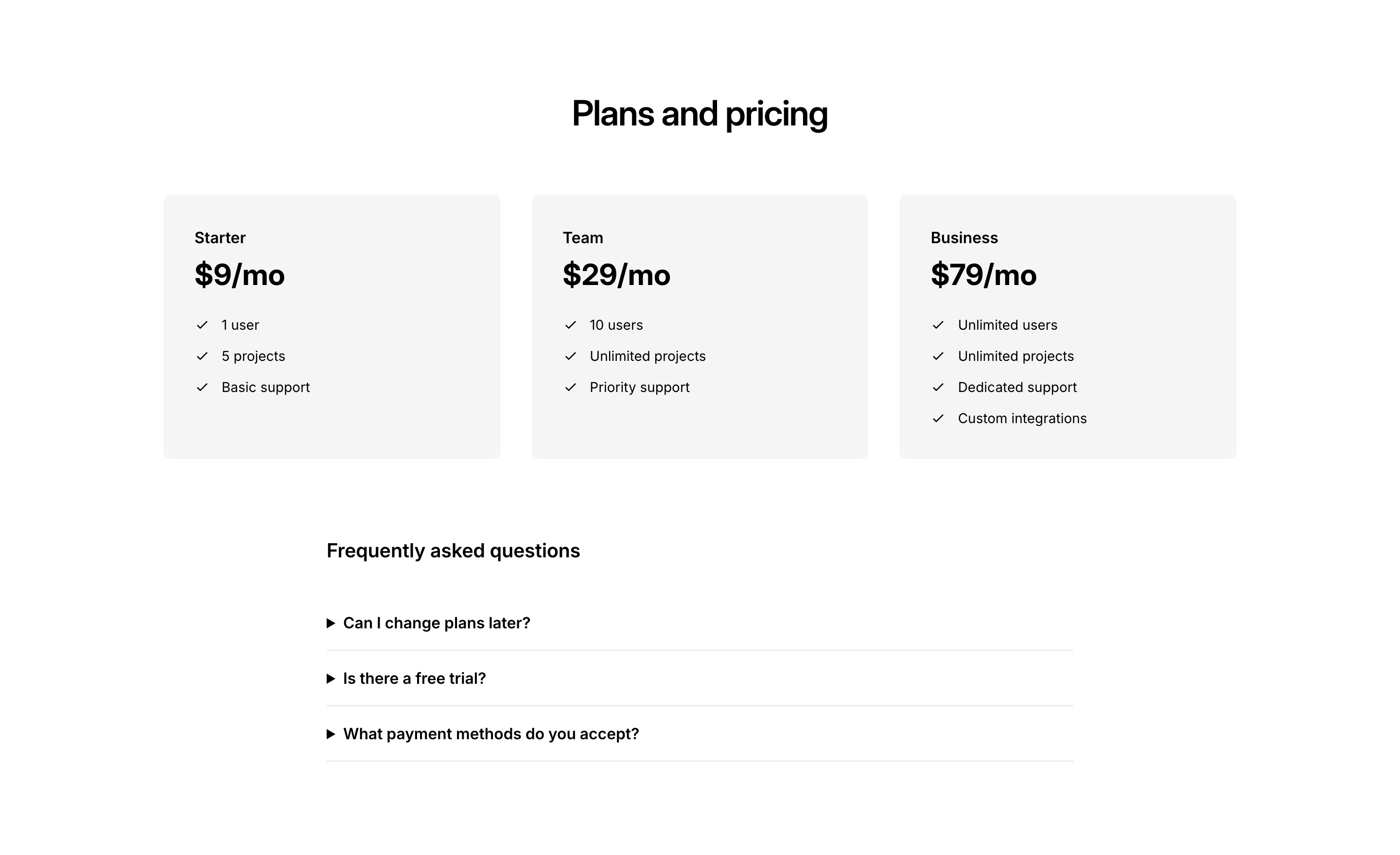Click the Business plan $79/mo price
The height and width of the screenshot is (855, 1400).
(983, 275)
